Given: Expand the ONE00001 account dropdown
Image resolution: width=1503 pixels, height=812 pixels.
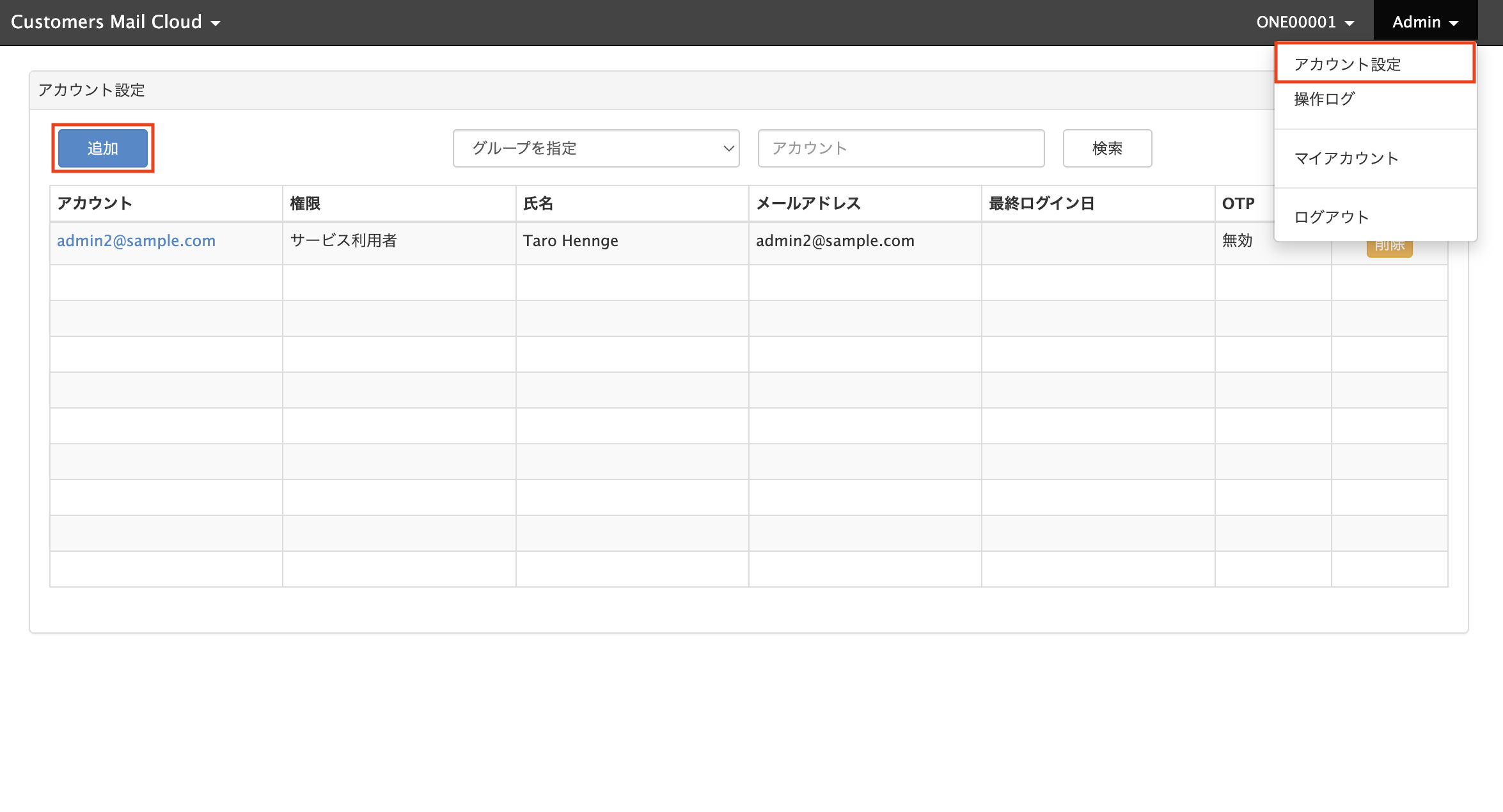Looking at the screenshot, I should coord(1305,22).
